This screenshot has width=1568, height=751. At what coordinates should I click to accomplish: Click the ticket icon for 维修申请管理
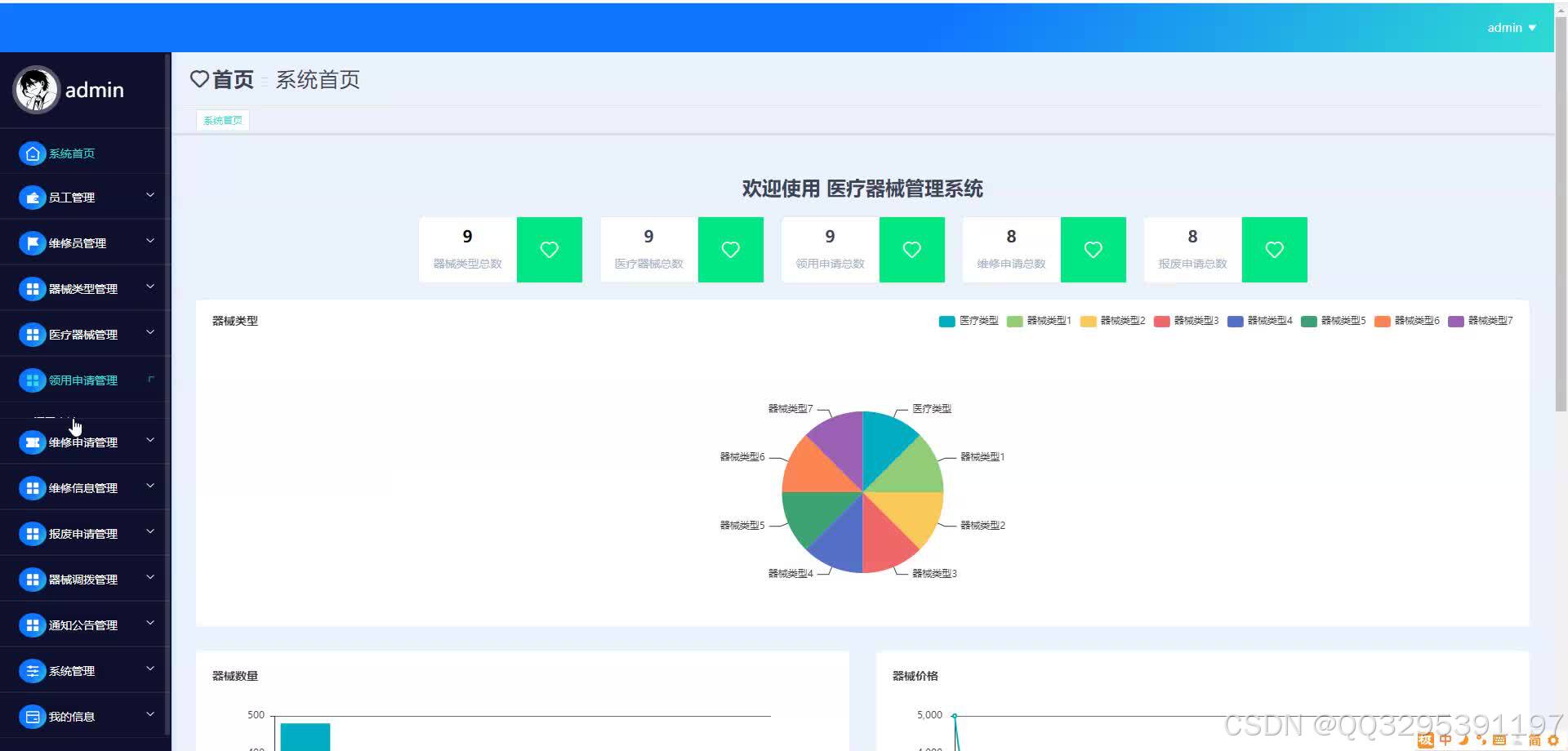32,442
